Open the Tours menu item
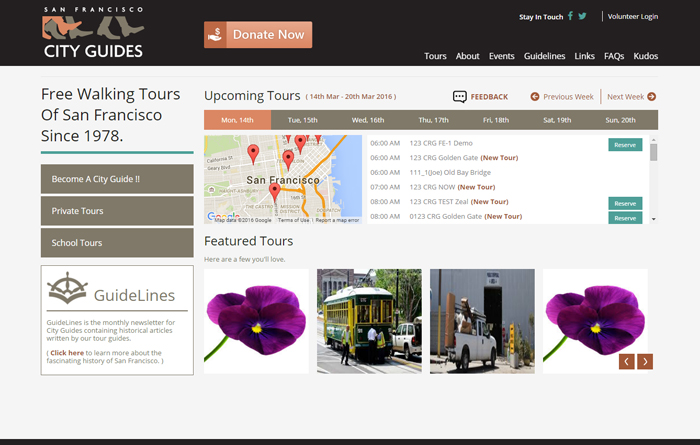 coord(435,56)
